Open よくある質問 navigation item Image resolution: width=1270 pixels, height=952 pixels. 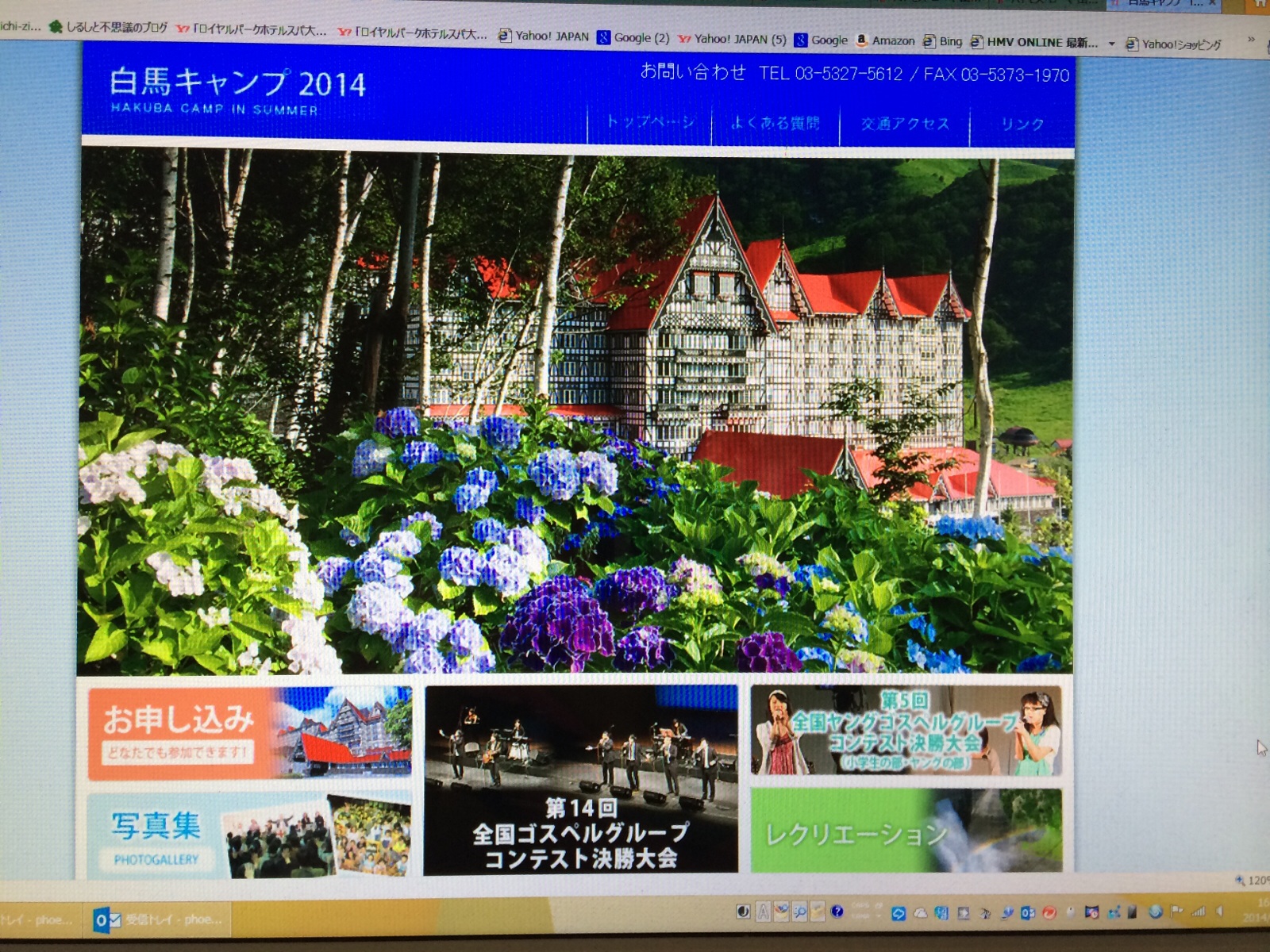pos(775,123)
